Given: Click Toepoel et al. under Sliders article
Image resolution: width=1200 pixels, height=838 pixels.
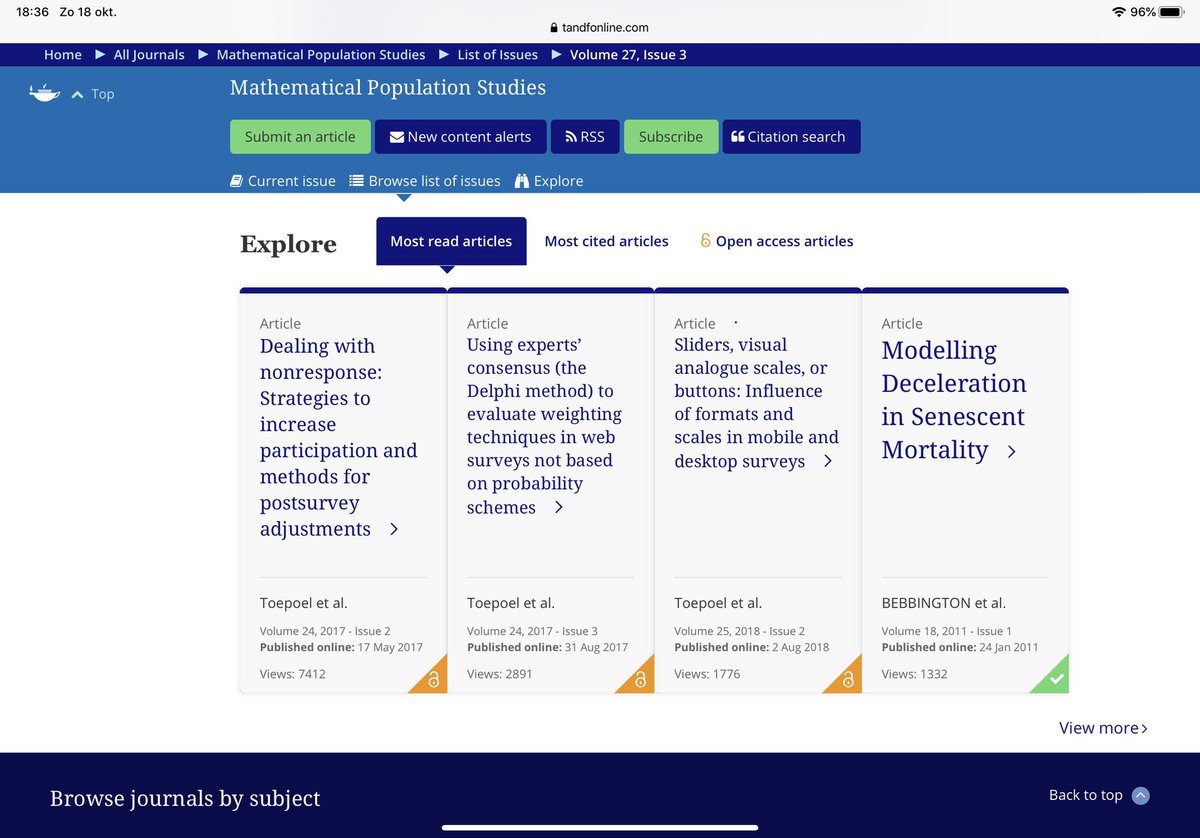Looking at the screenshot, I should click(x=718, y=603).
